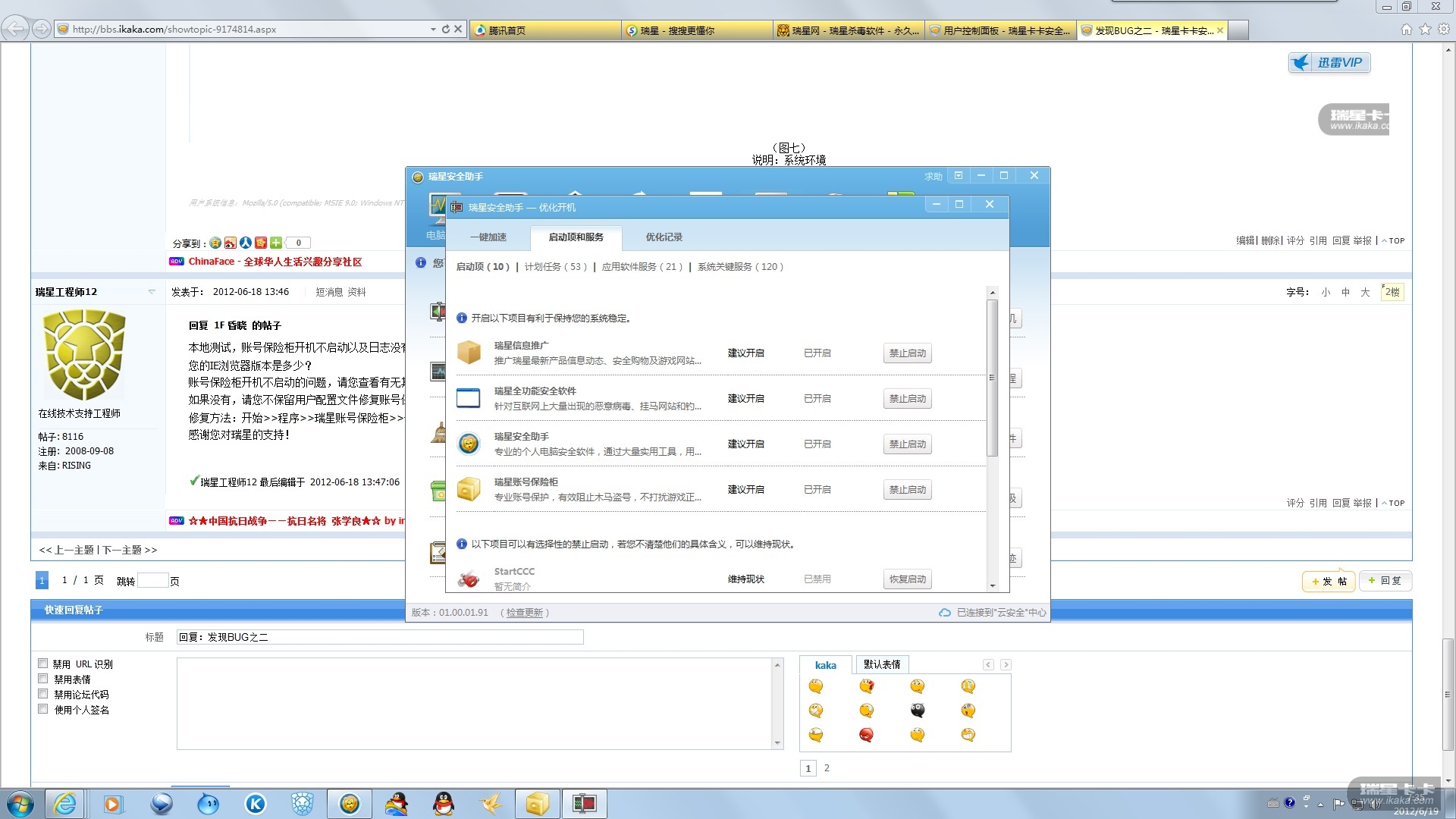Open Internet Explorer from taskbar
Image resolution: width=1456 pixels, height=819 pixels.
click(x=65, y=804)
